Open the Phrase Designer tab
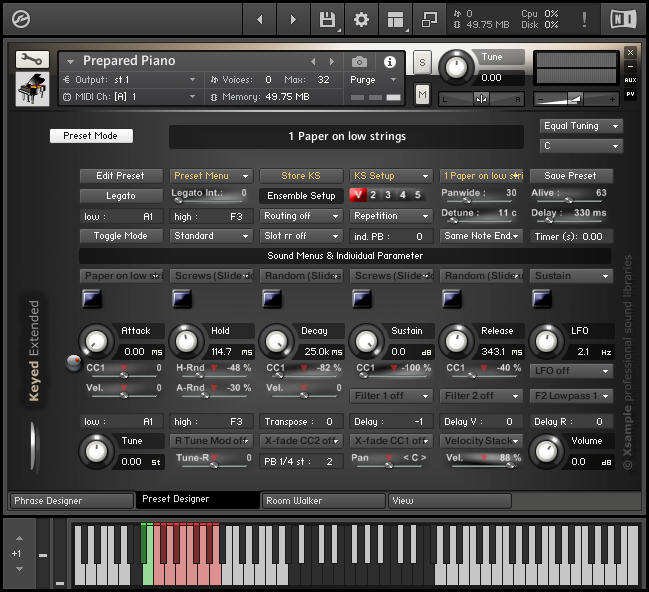 [72, 501]
